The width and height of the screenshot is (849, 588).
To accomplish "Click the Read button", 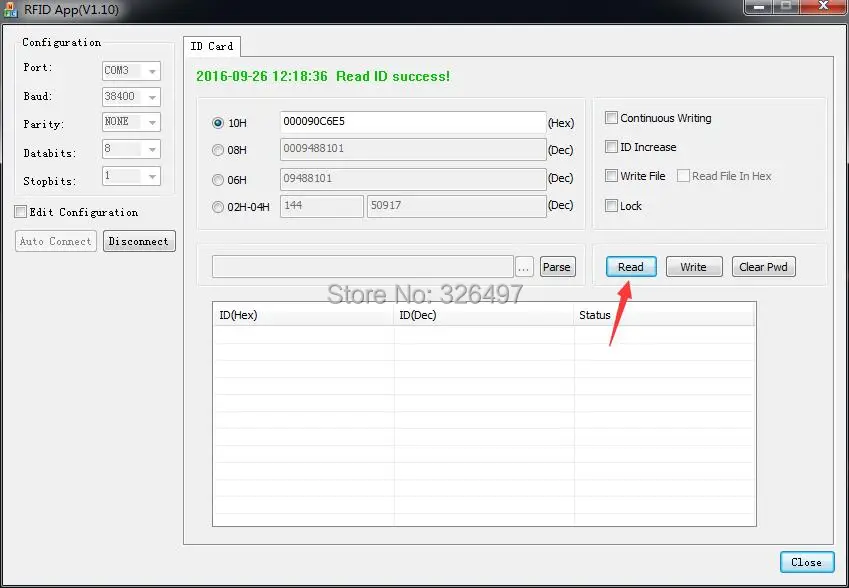I will point(631,267).
